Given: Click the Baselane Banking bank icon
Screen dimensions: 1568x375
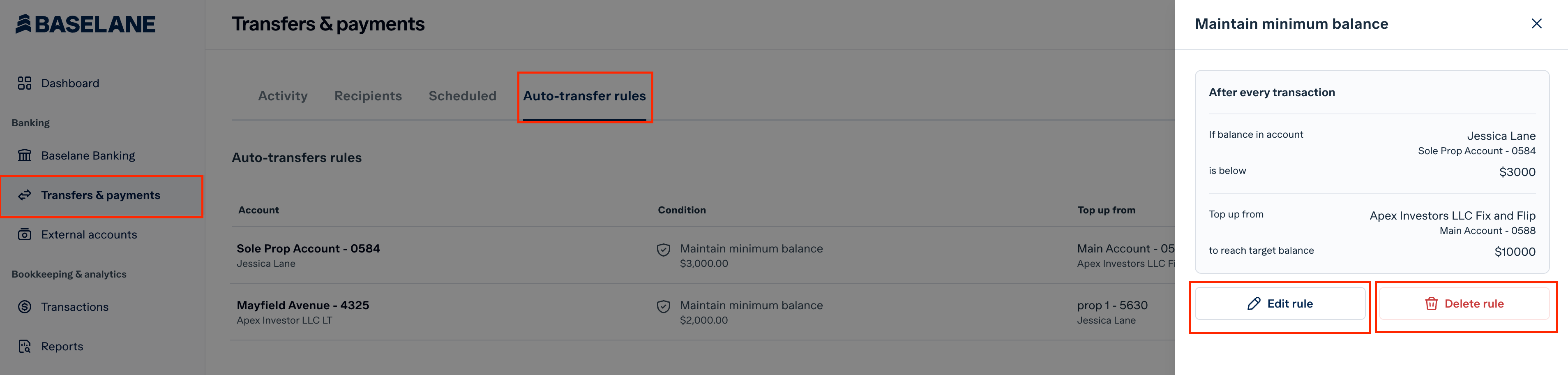Looking at the screenshot, I should click(x=24, y=156).
